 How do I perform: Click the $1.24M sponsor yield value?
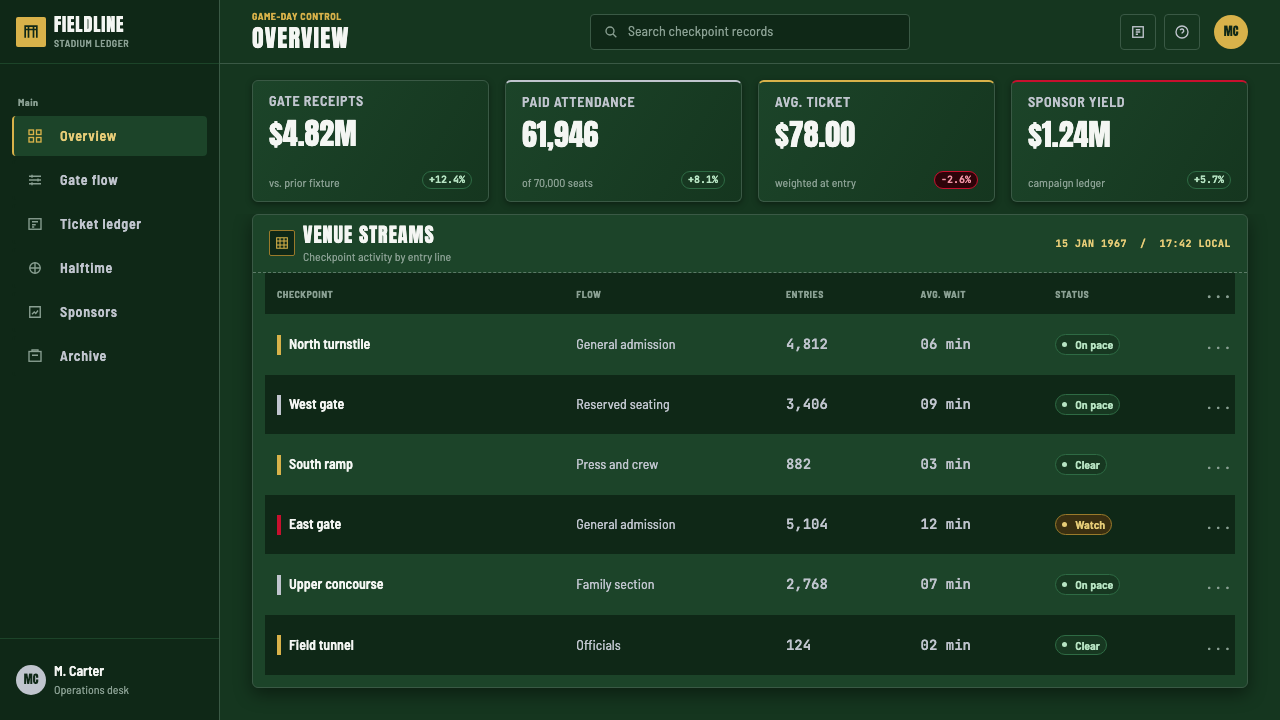(1069, 135)
